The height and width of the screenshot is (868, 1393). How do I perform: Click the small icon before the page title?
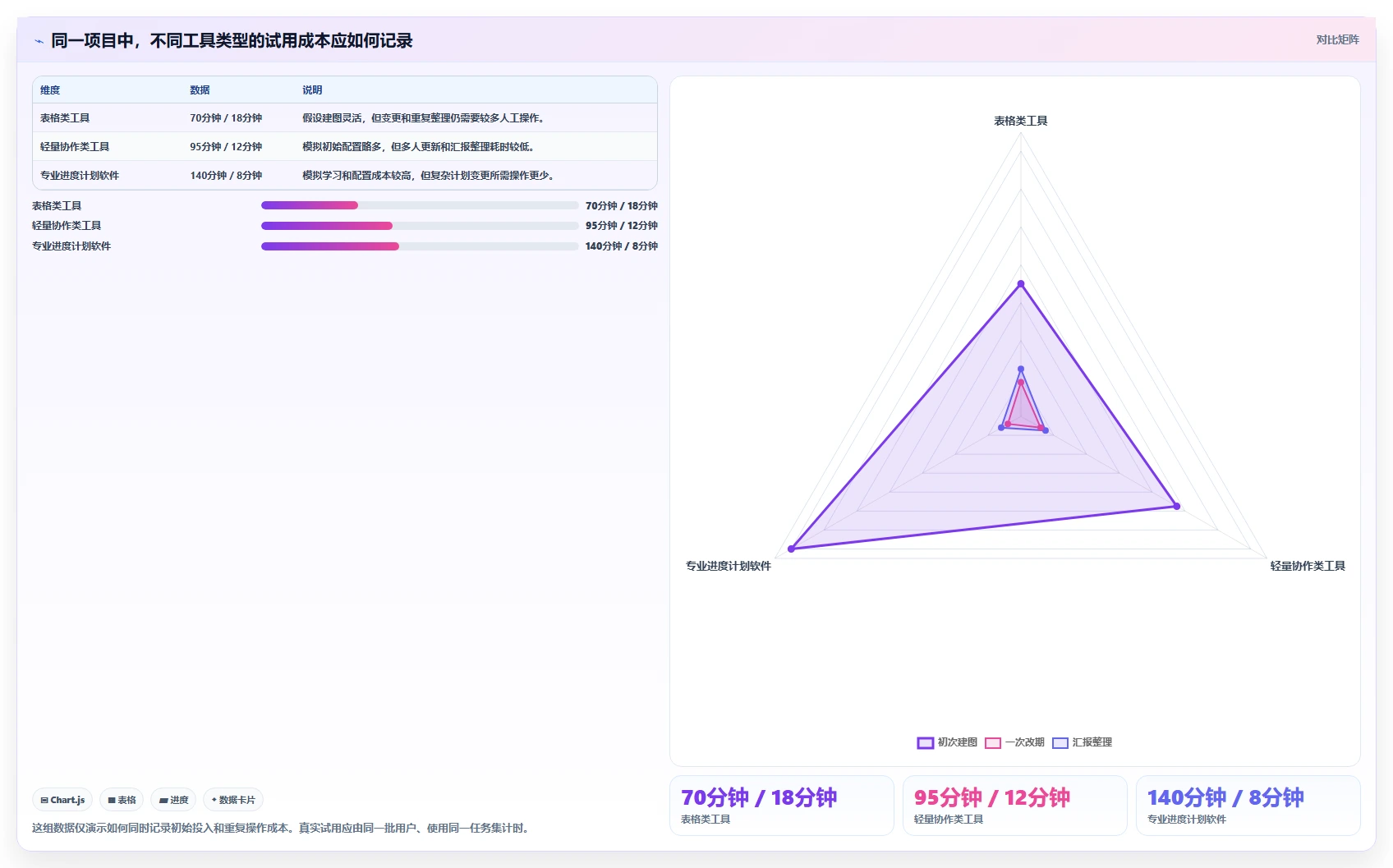click(x=39, y=41)
